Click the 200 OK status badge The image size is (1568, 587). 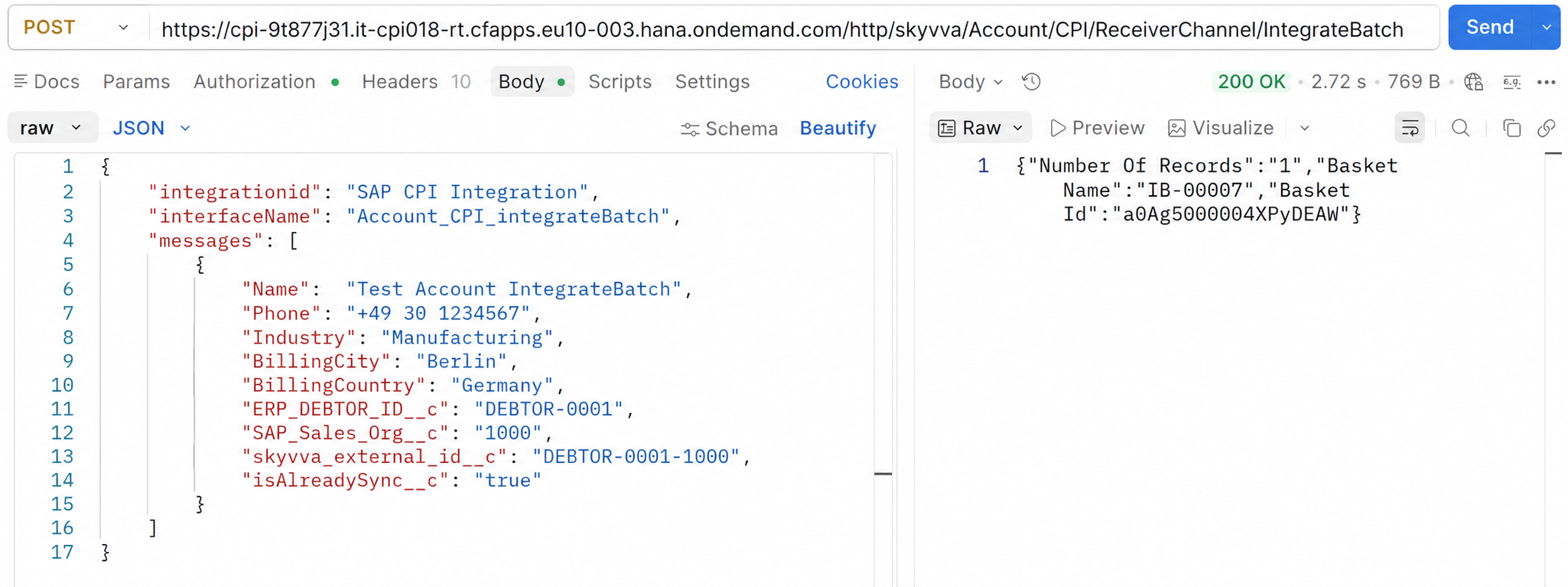pyautogui.click(x=1251, y=82)
